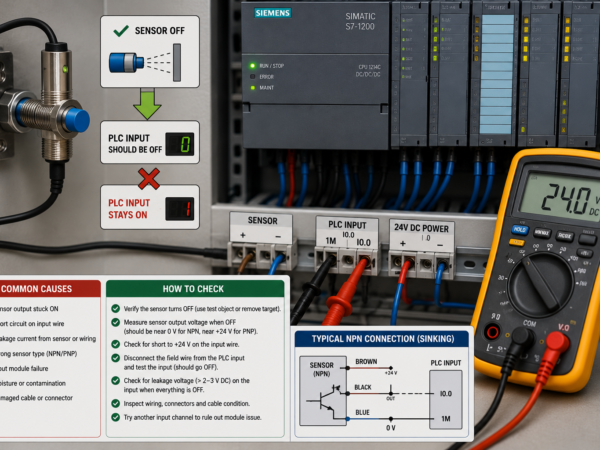Click the light blue expansion module front panel
The image size is (600, 450).
click(x=497, y=74)
